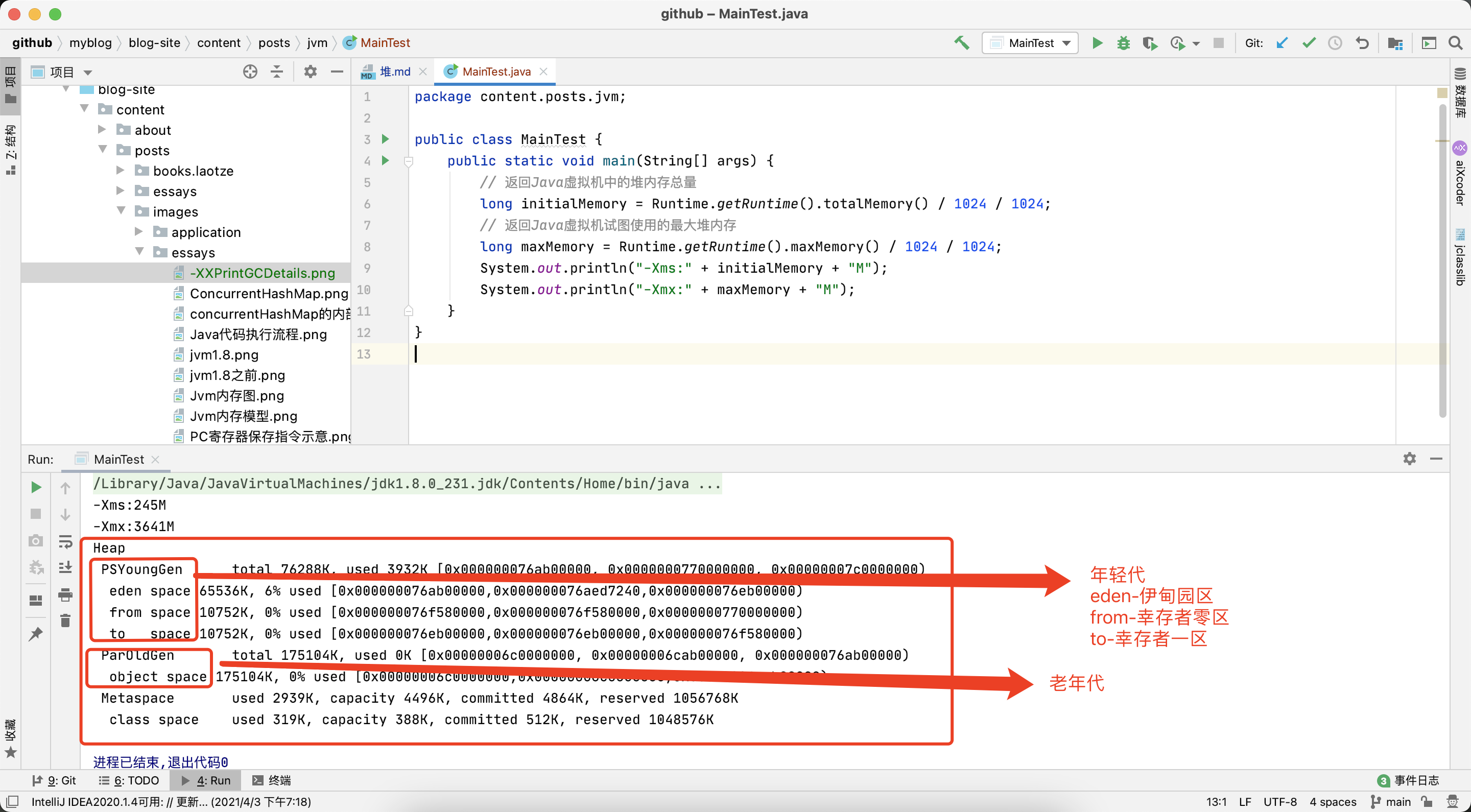Open aiXcoder side panel
The height and width of the screenshot is (812, 1471).
[x=1460, y=174]
